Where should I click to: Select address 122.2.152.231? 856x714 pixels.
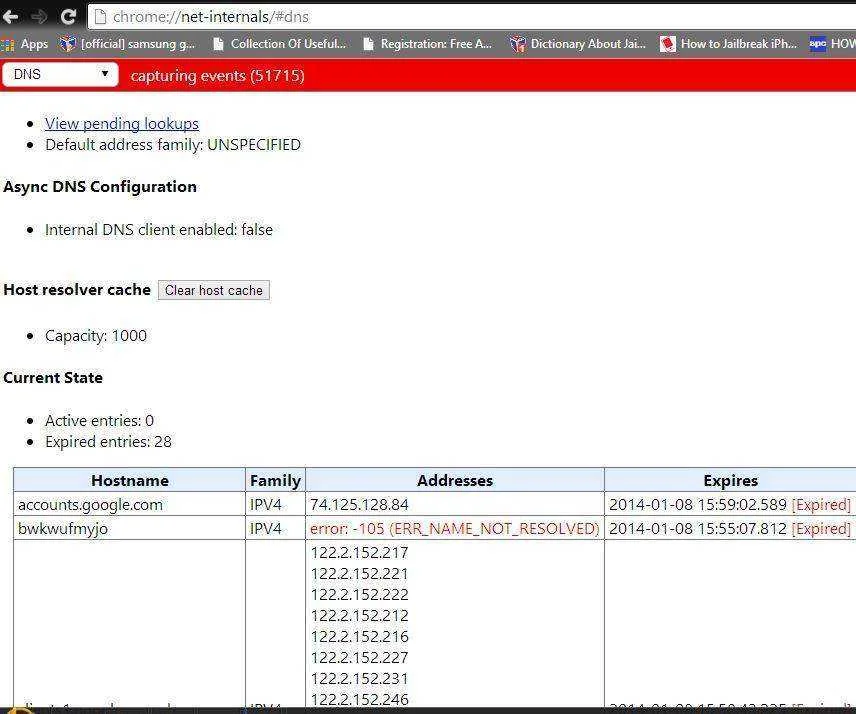click(359, 679)
